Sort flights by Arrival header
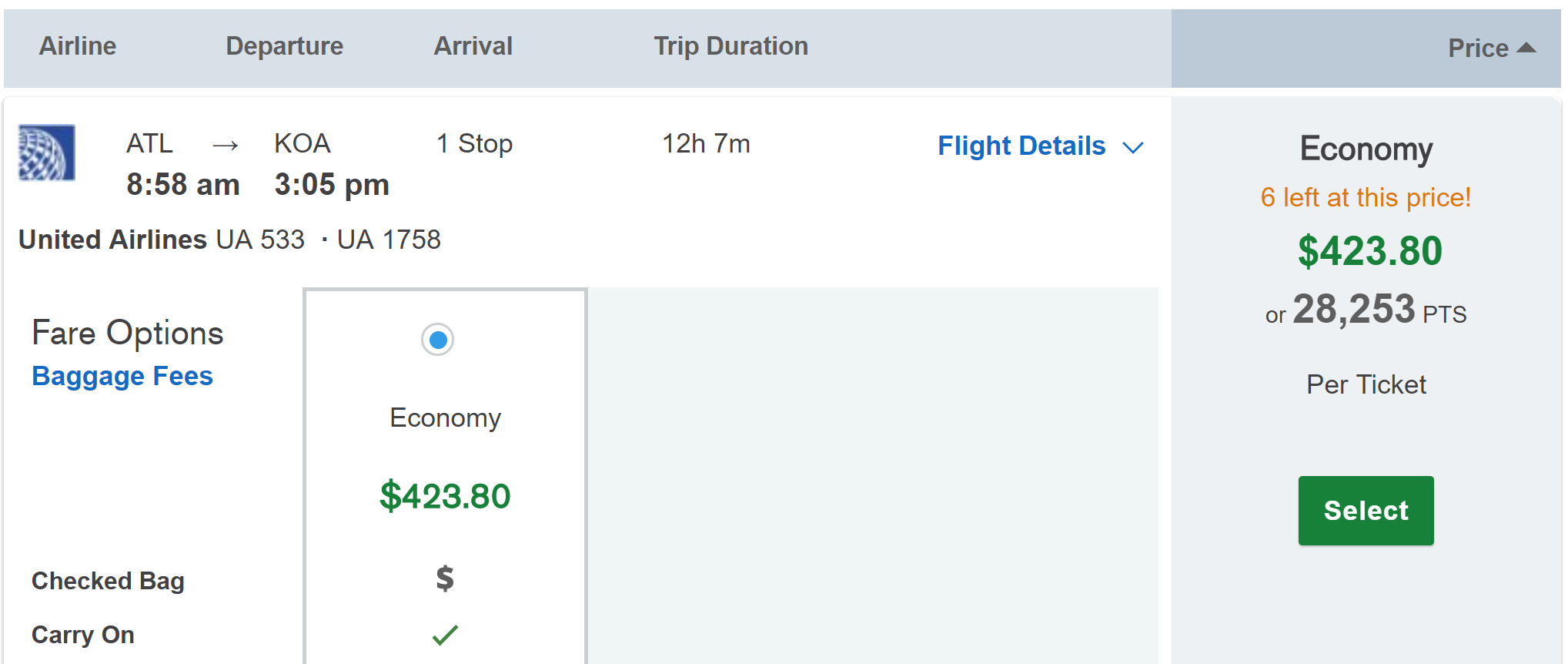The height and width of the screenshot is (664, 1568). coord(473,46)
